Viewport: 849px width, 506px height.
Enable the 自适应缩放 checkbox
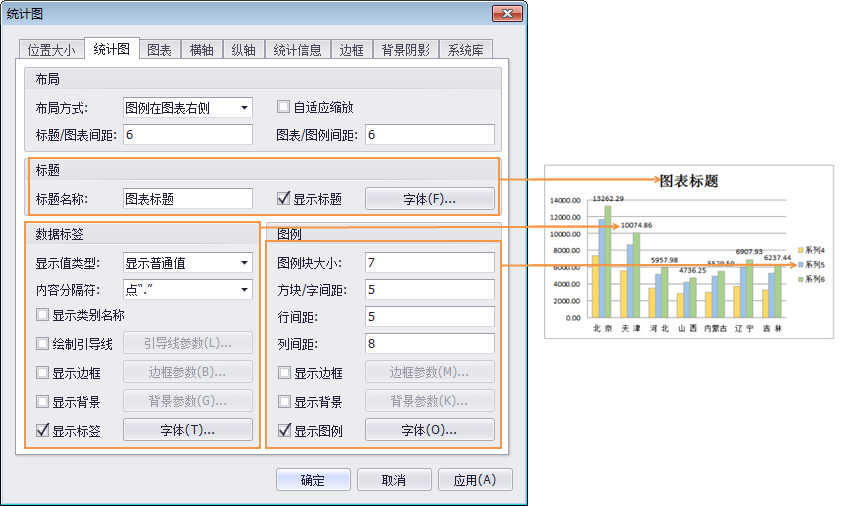click(x=284, y=108)
